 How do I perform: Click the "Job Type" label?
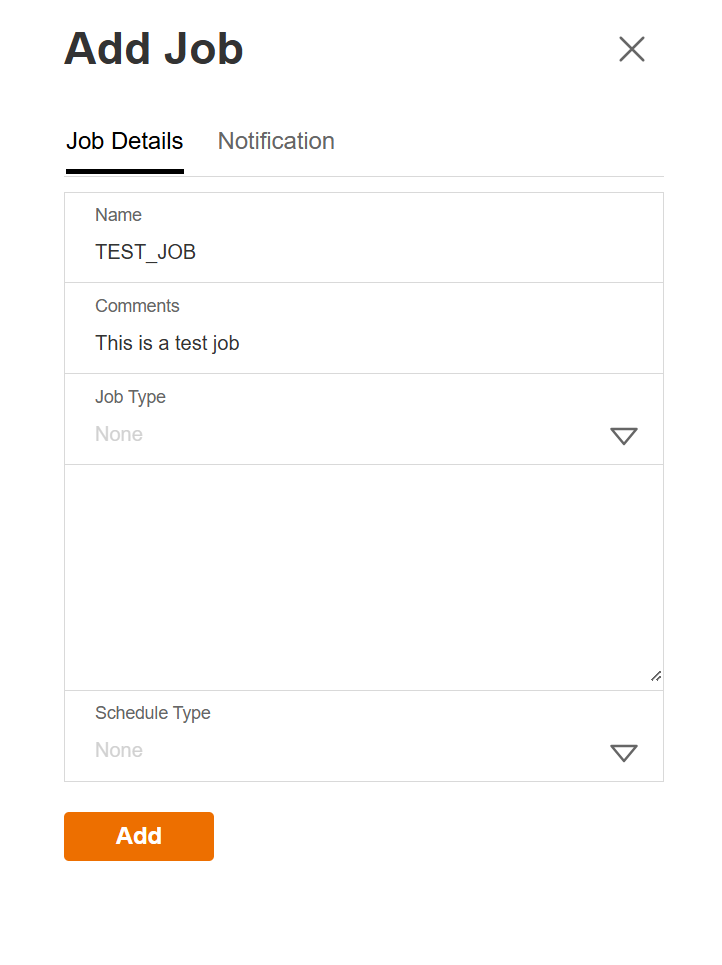(x=130, y=397)
